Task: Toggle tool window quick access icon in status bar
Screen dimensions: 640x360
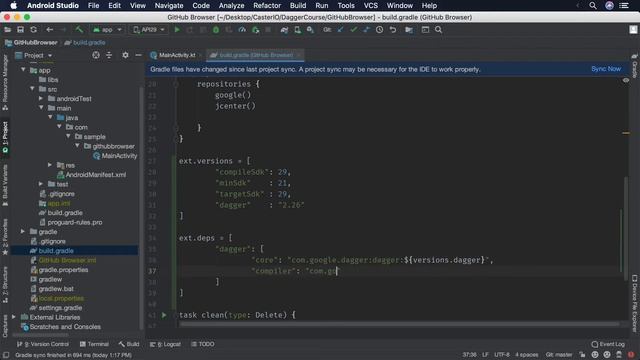Action: (6, 355)
